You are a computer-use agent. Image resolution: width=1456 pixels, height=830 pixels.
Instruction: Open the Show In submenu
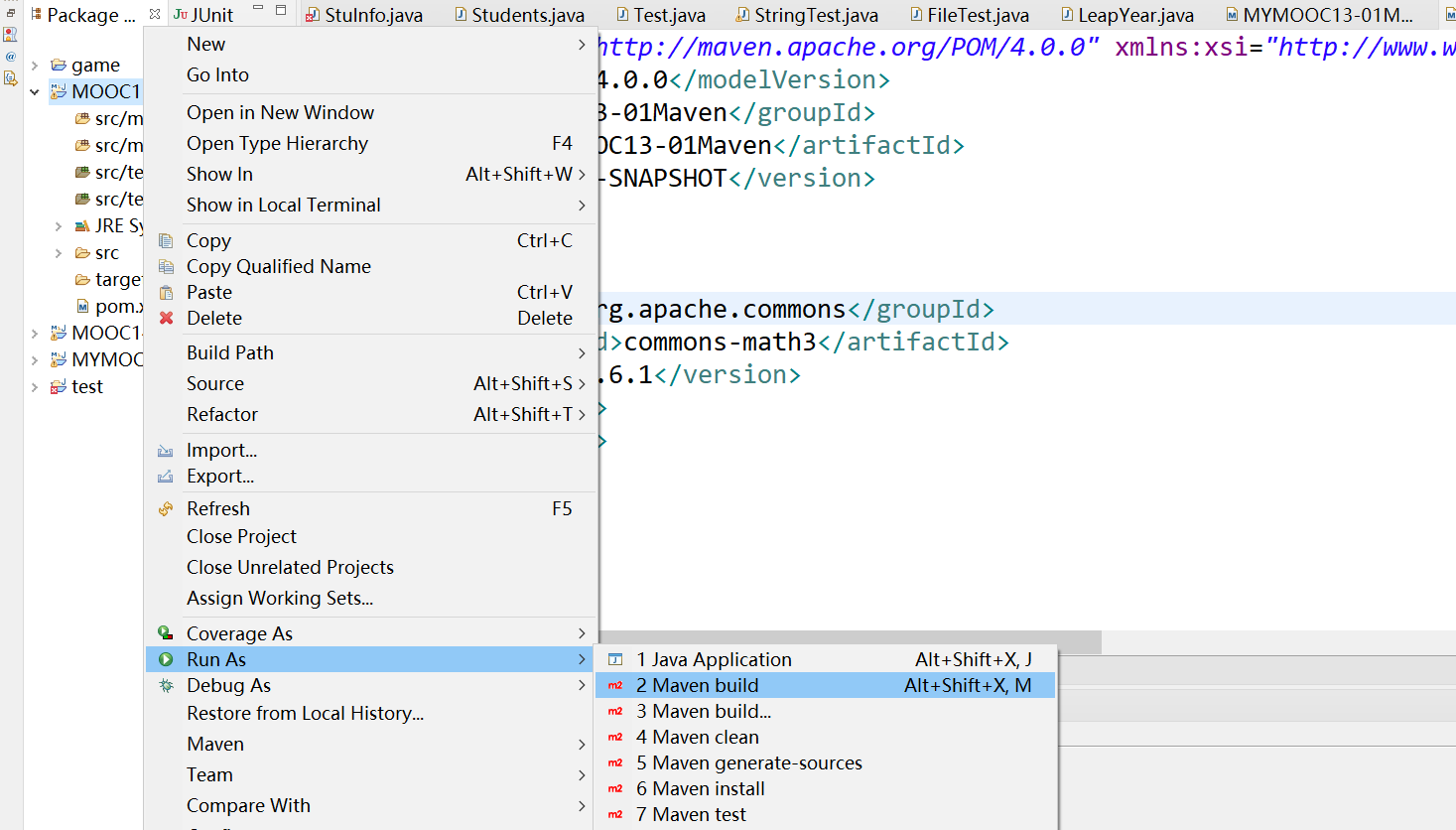click(371, 175)
